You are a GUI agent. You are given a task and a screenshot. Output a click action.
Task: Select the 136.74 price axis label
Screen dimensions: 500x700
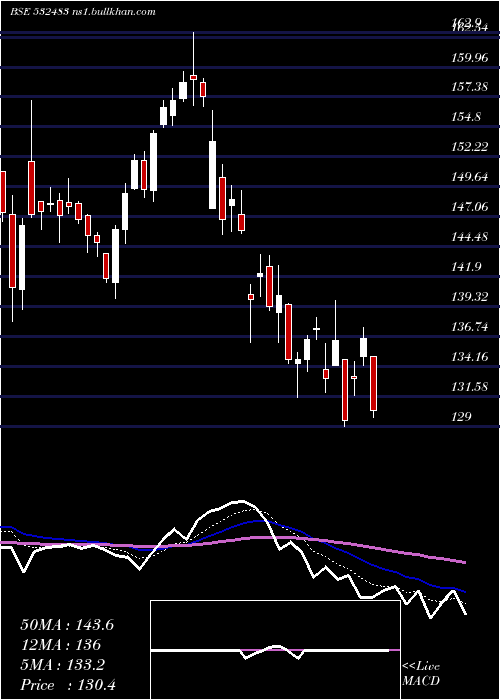click(469, 327)
